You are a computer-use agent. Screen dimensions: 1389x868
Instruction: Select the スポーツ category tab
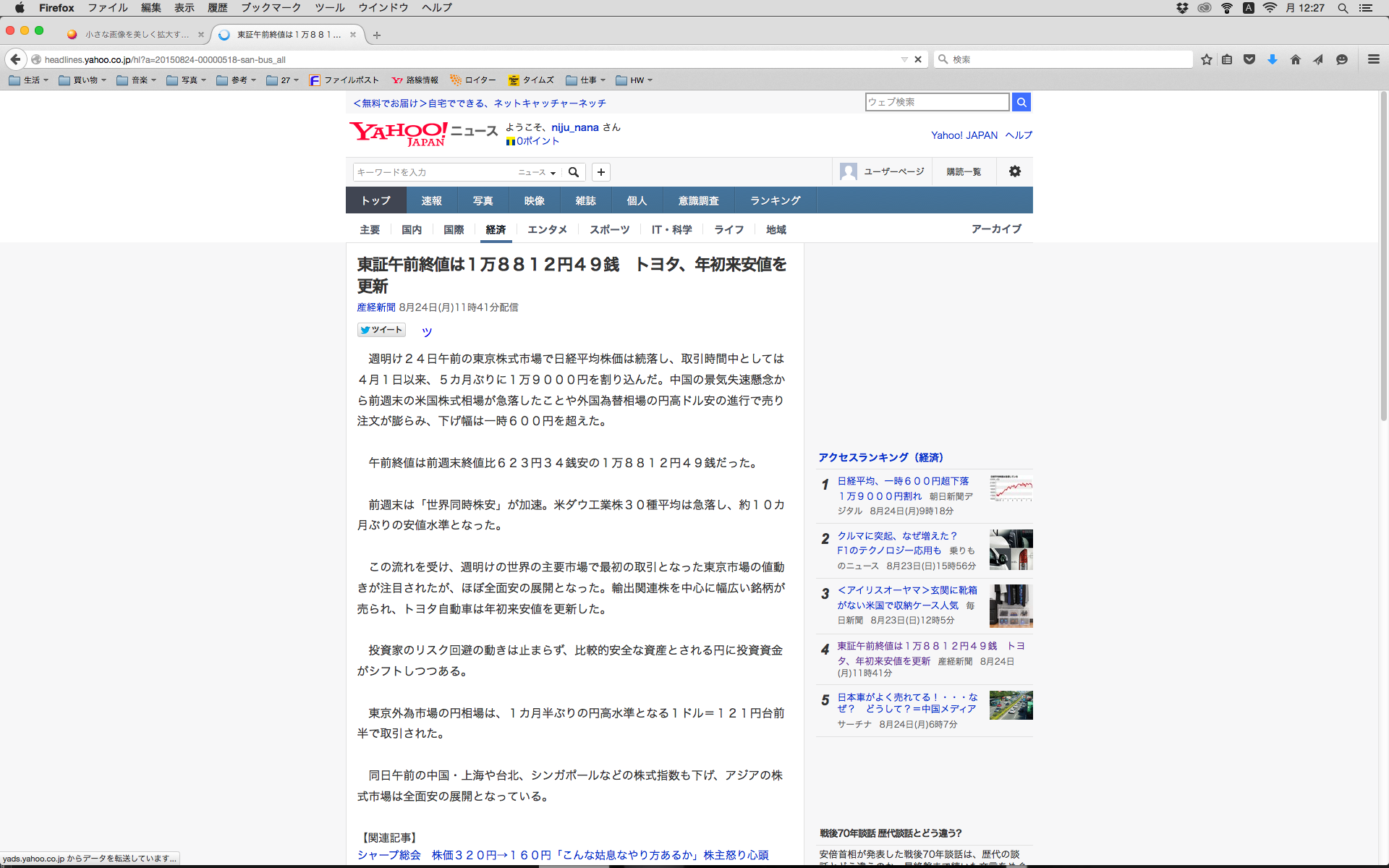(609, 229)
